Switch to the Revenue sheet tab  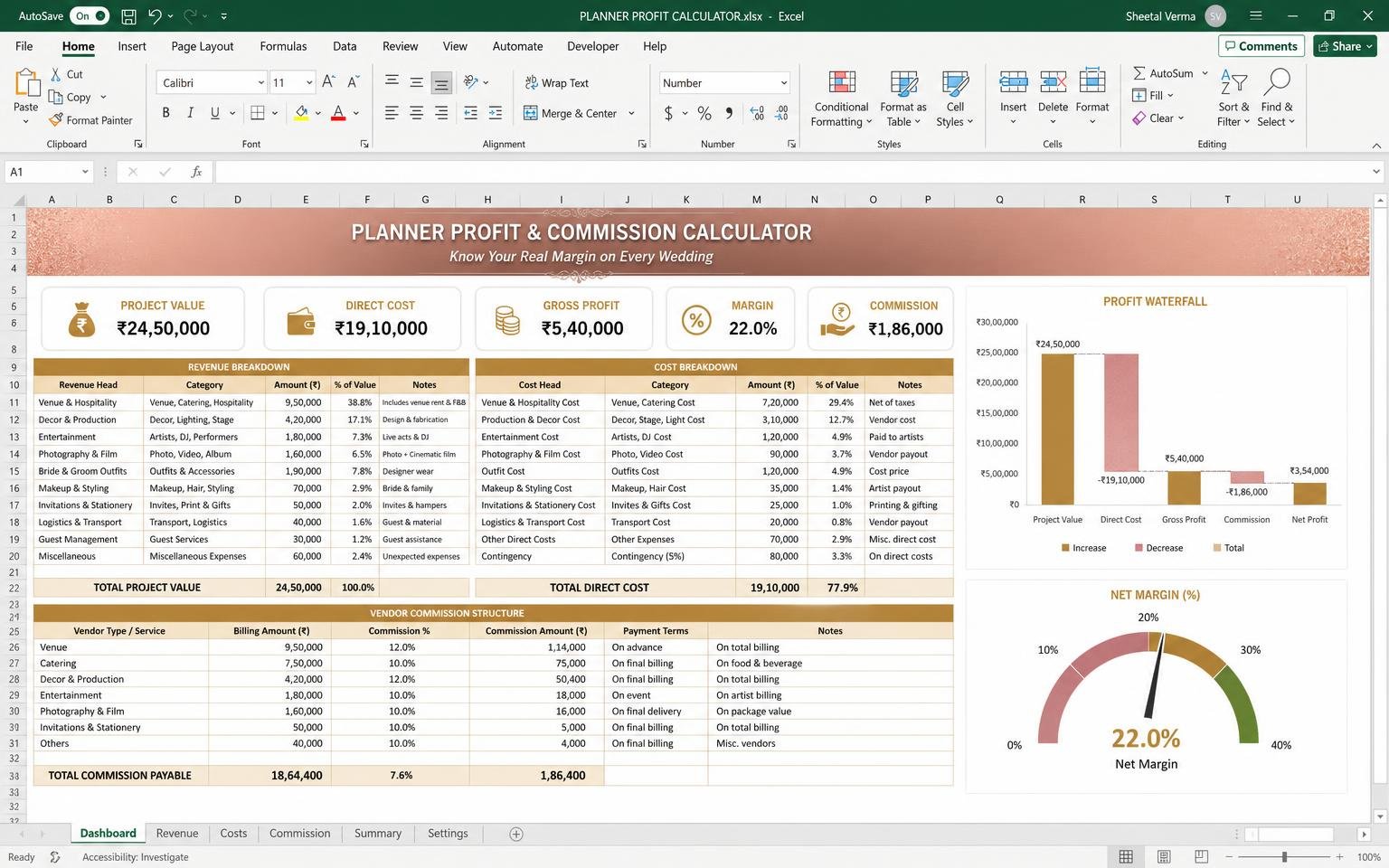click(176, 834)
